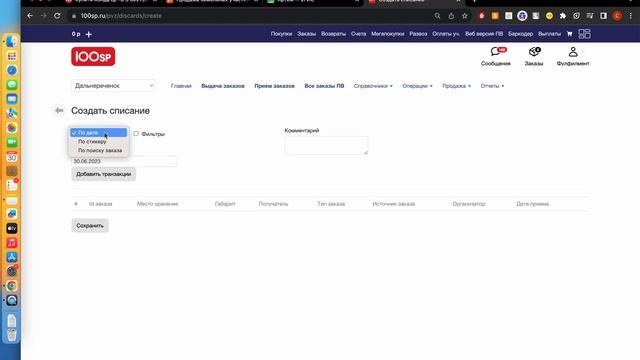Viewport: 640px width, 360px height.
Task: Click the zoom magnifier in address bar
Action: click(x=437, y=16)
